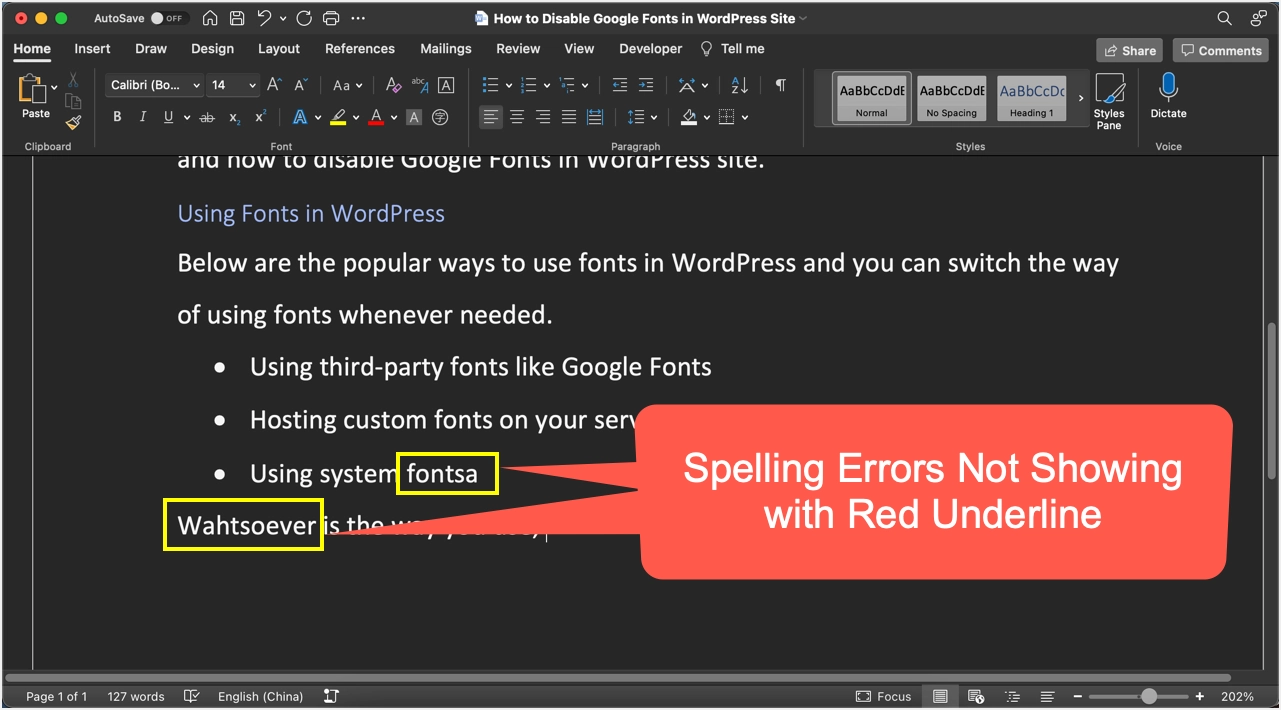Viewport: 1281px width, 710px height.
Task: Click the Sort A-Z icon
Action: coord(739,85)
